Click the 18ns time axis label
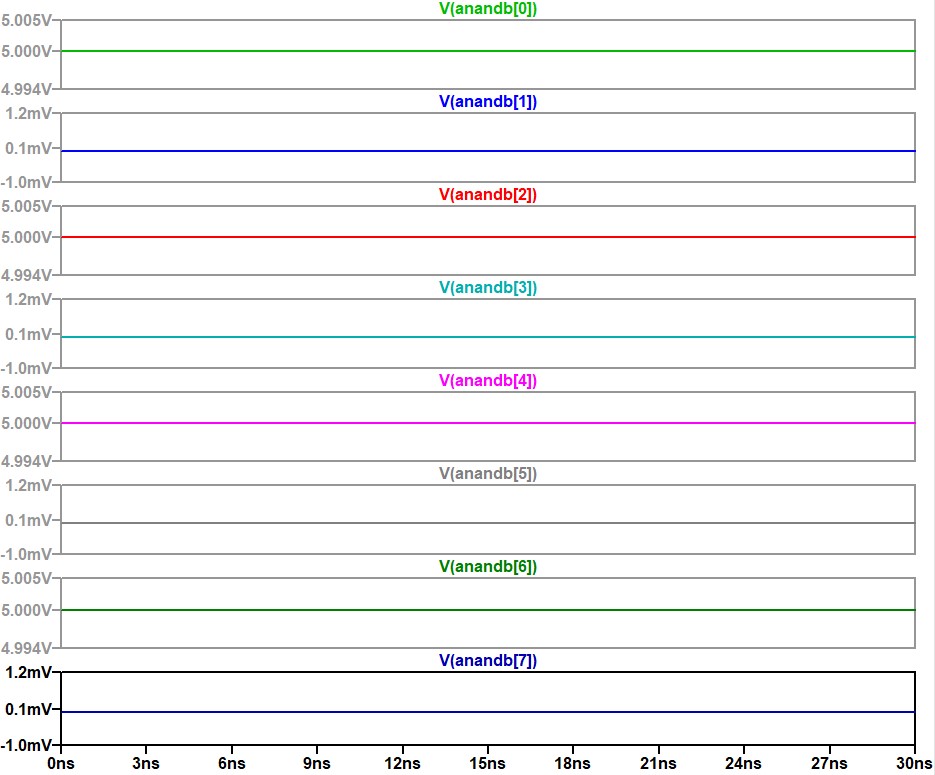 (x=573, y=764)
